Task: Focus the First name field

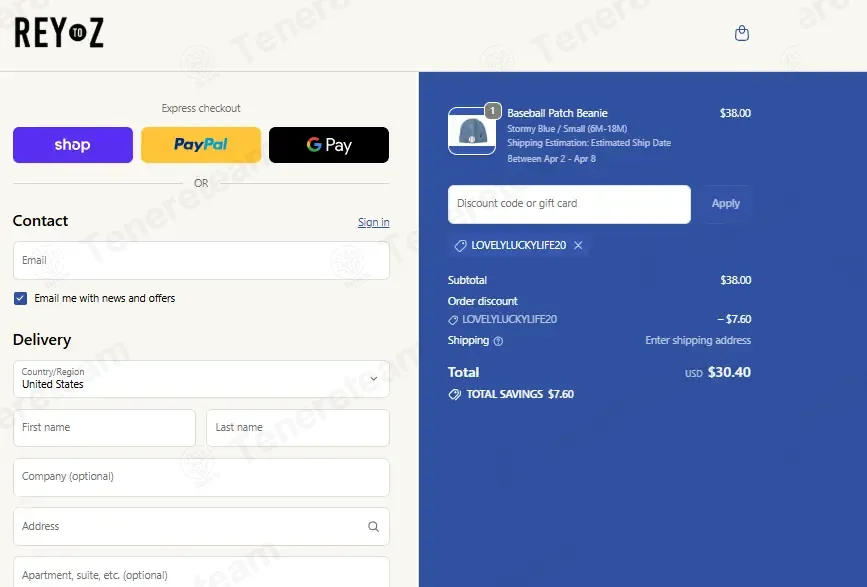Action: click(104, 428)
